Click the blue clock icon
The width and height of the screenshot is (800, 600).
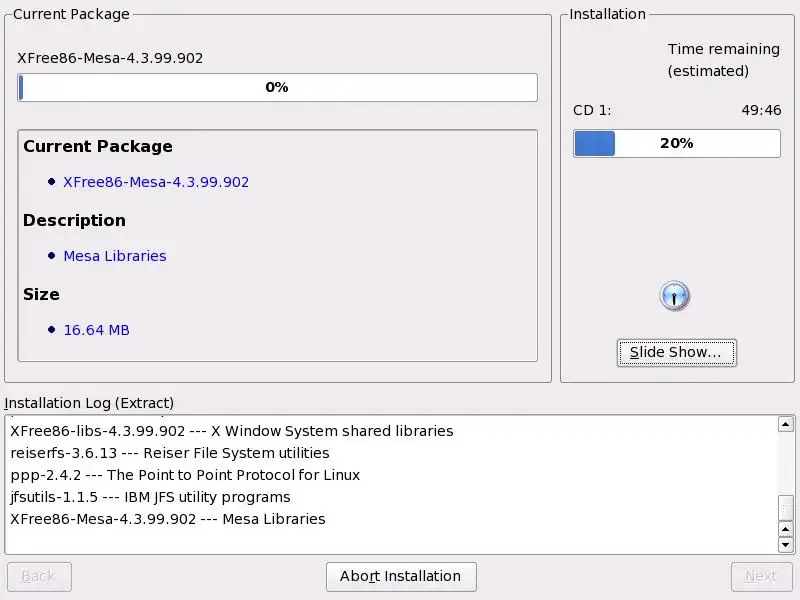point(674,296)
